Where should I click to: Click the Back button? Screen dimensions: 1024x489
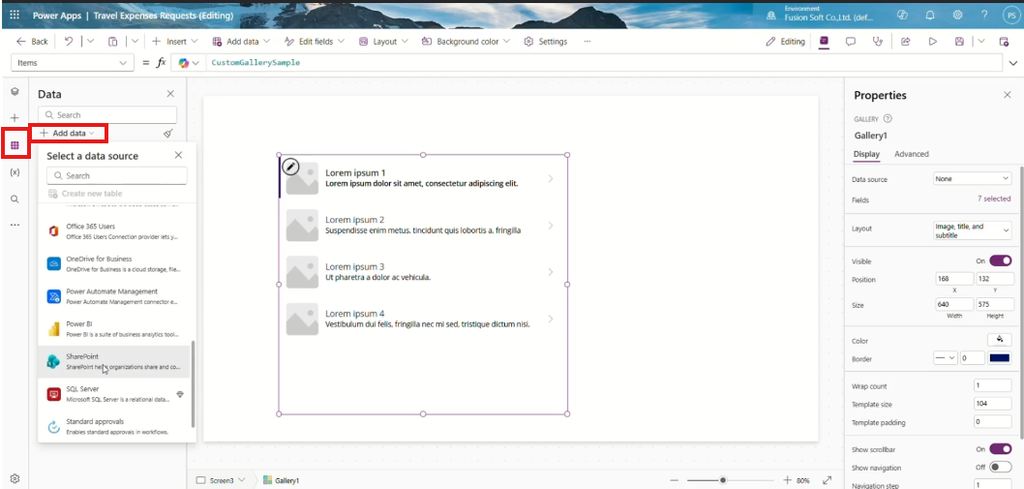(x=32, y=41)
